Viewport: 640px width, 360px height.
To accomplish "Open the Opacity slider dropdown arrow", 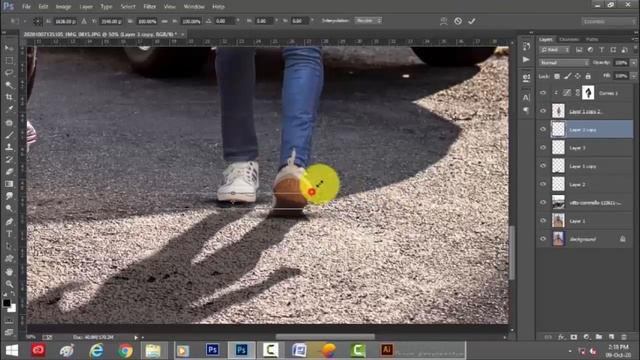I will point(633,63).
